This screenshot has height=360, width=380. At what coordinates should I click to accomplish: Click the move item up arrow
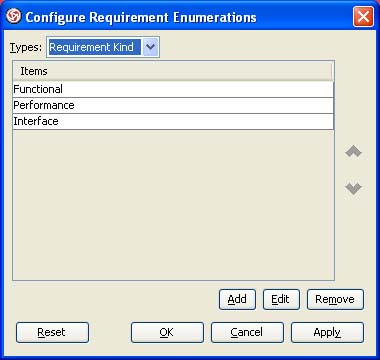pos(353,152)
